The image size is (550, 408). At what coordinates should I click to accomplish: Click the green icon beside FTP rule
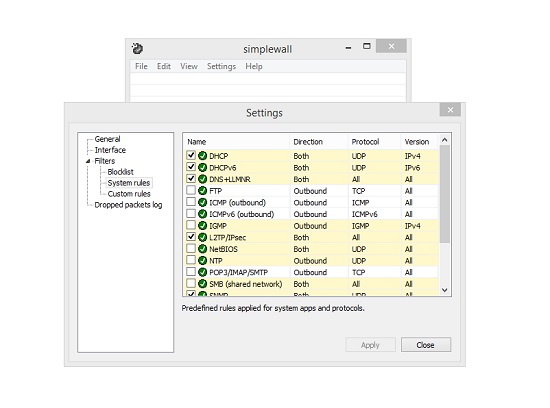(x=202, y=190)
